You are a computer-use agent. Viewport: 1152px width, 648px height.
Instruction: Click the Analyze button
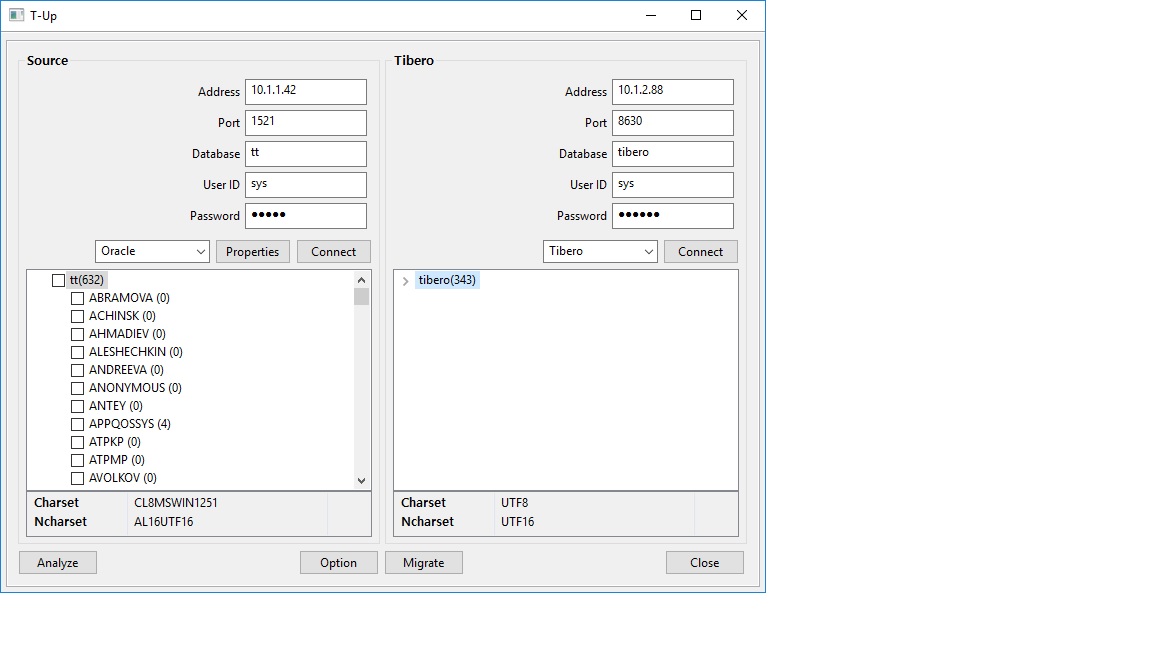pyautogui.click(x=58, y=563)
